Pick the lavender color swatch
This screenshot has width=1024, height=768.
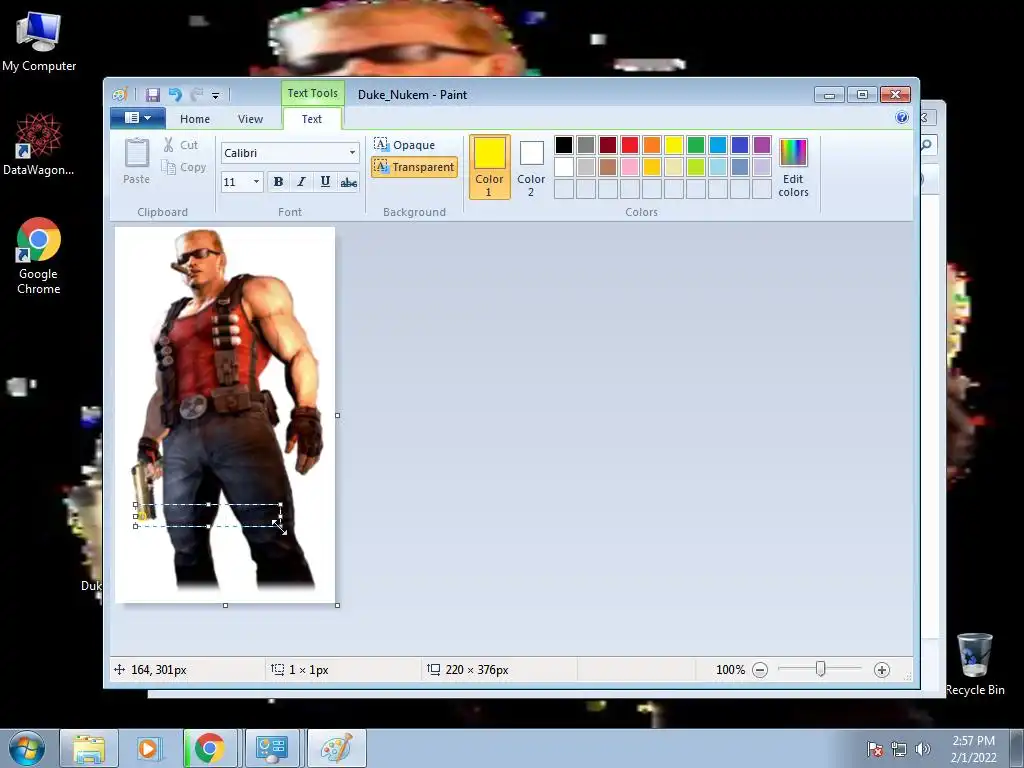point(761,167)
